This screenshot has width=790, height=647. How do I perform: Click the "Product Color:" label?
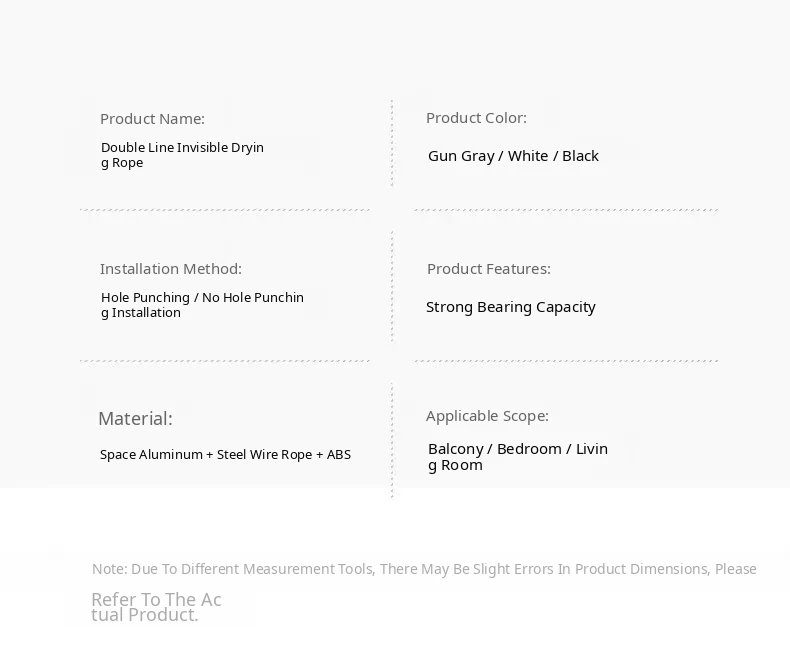476,118
